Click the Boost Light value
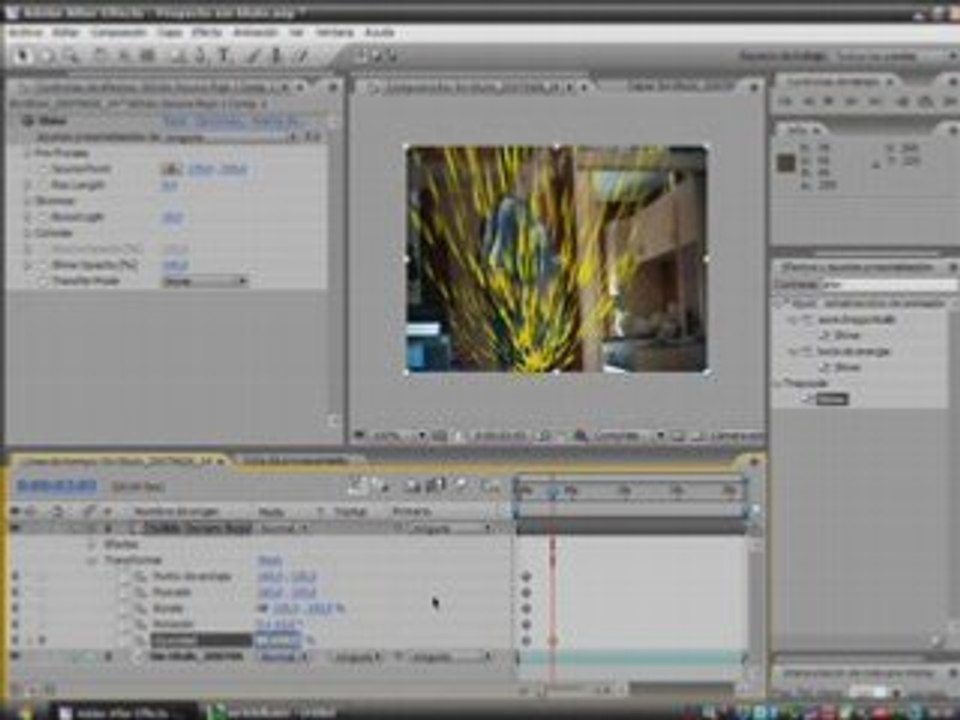Screen dimensions: 960x720 173,217
